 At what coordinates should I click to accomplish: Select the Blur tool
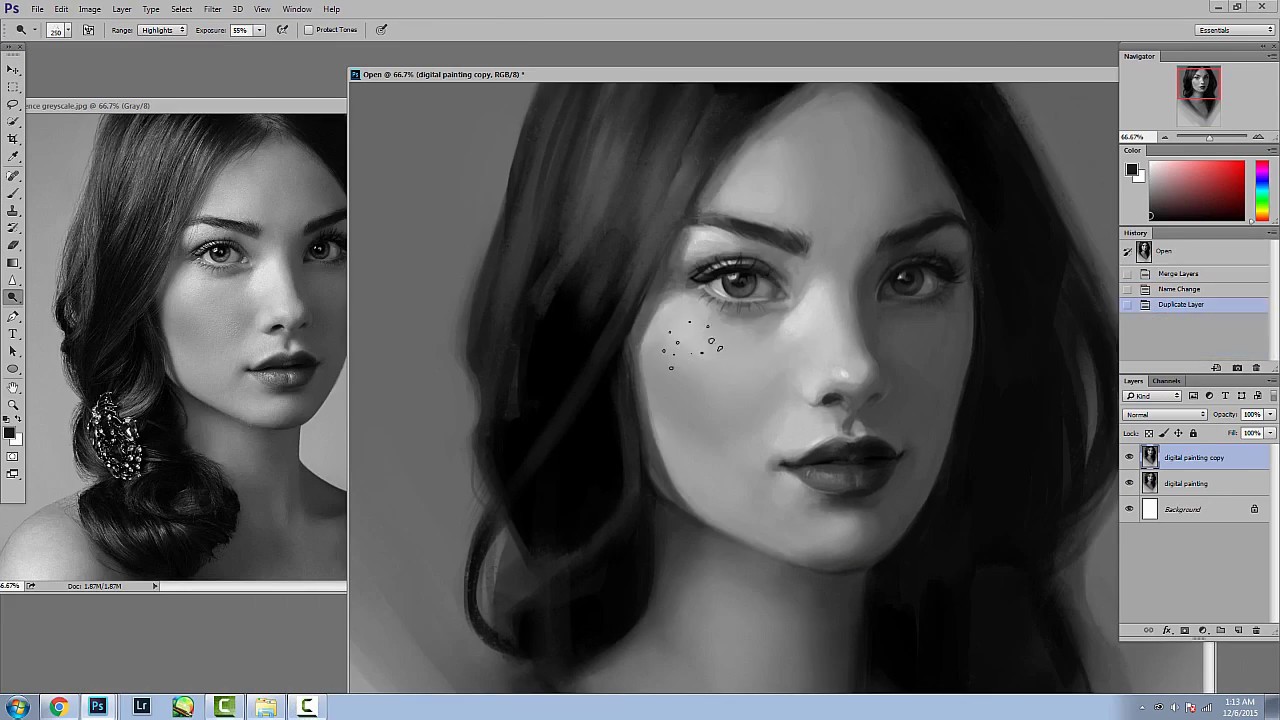13,280
